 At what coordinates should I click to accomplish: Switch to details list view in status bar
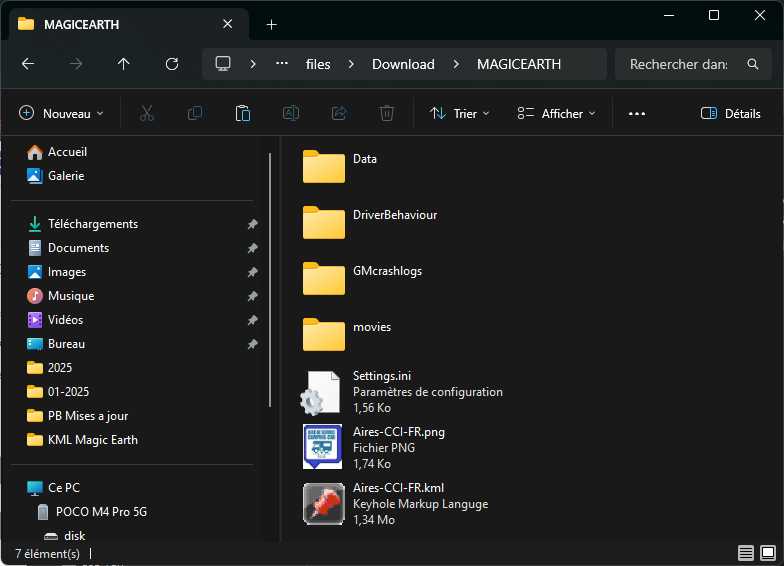746,553
